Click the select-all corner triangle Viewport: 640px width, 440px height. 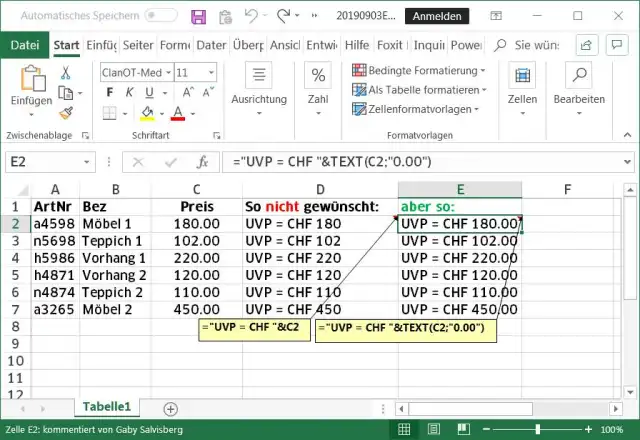22,190
